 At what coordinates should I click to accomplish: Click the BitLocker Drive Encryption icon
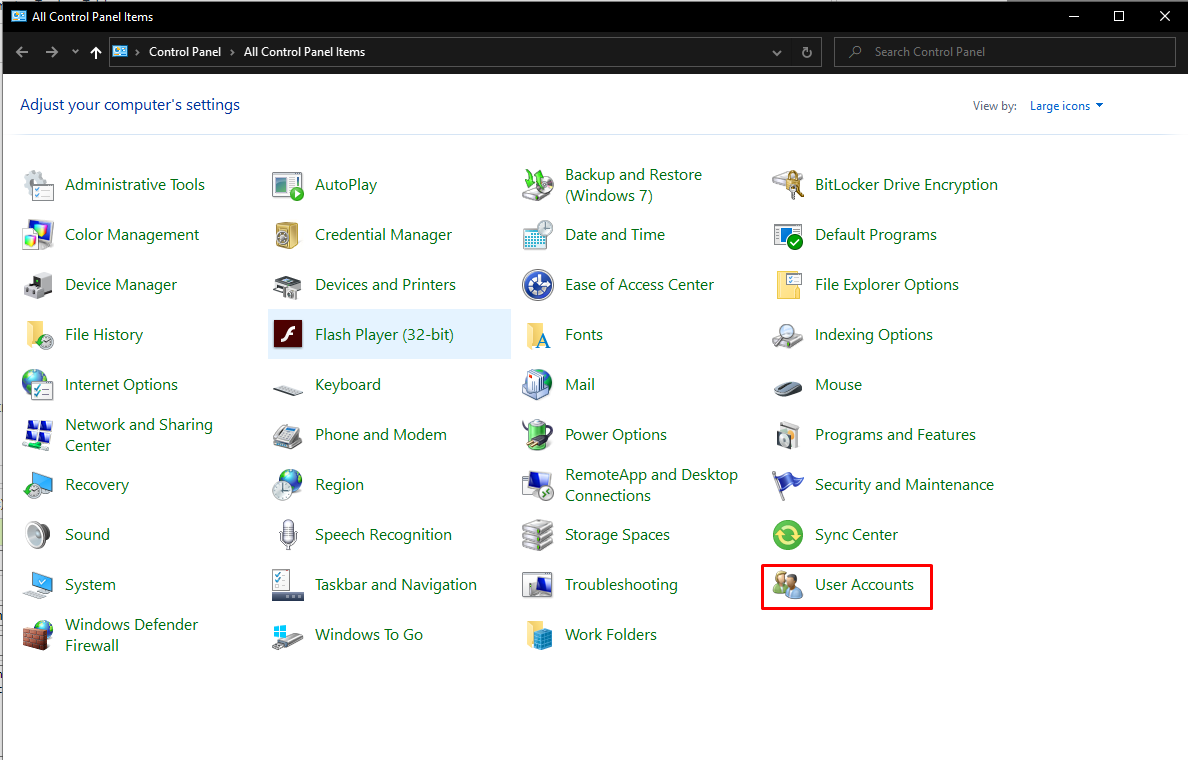(788, 185)
